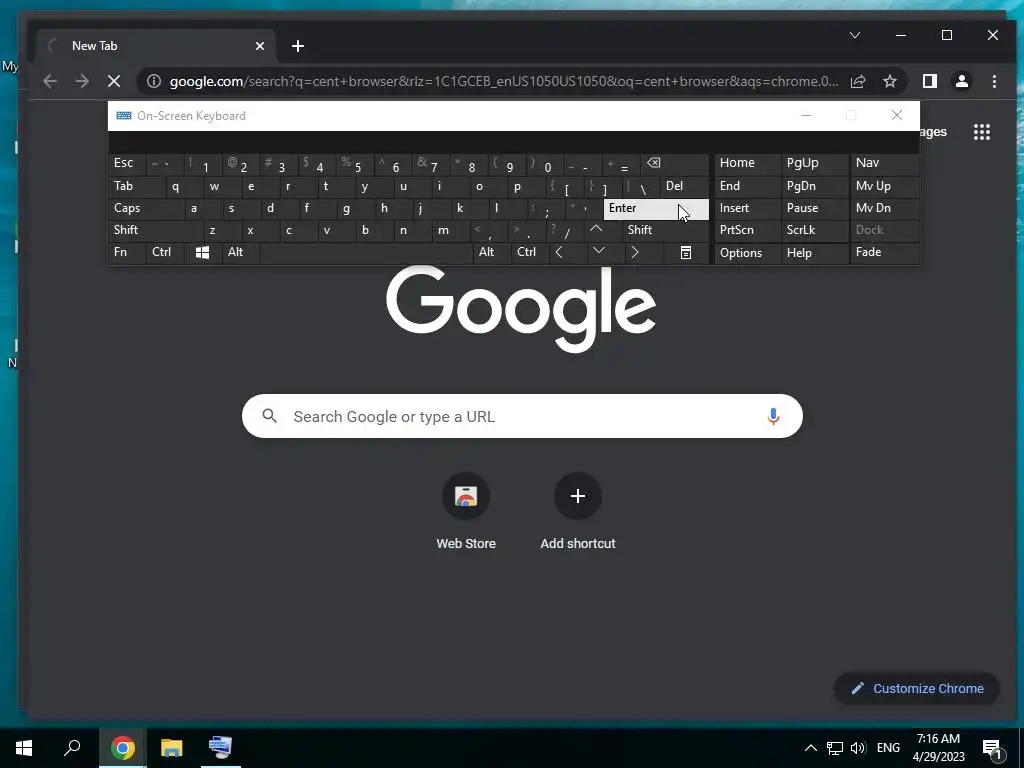Screen dimensions: 1024x768
Task: Click the Esc key on On-Screen Keyboard
Action: [127, 164]
